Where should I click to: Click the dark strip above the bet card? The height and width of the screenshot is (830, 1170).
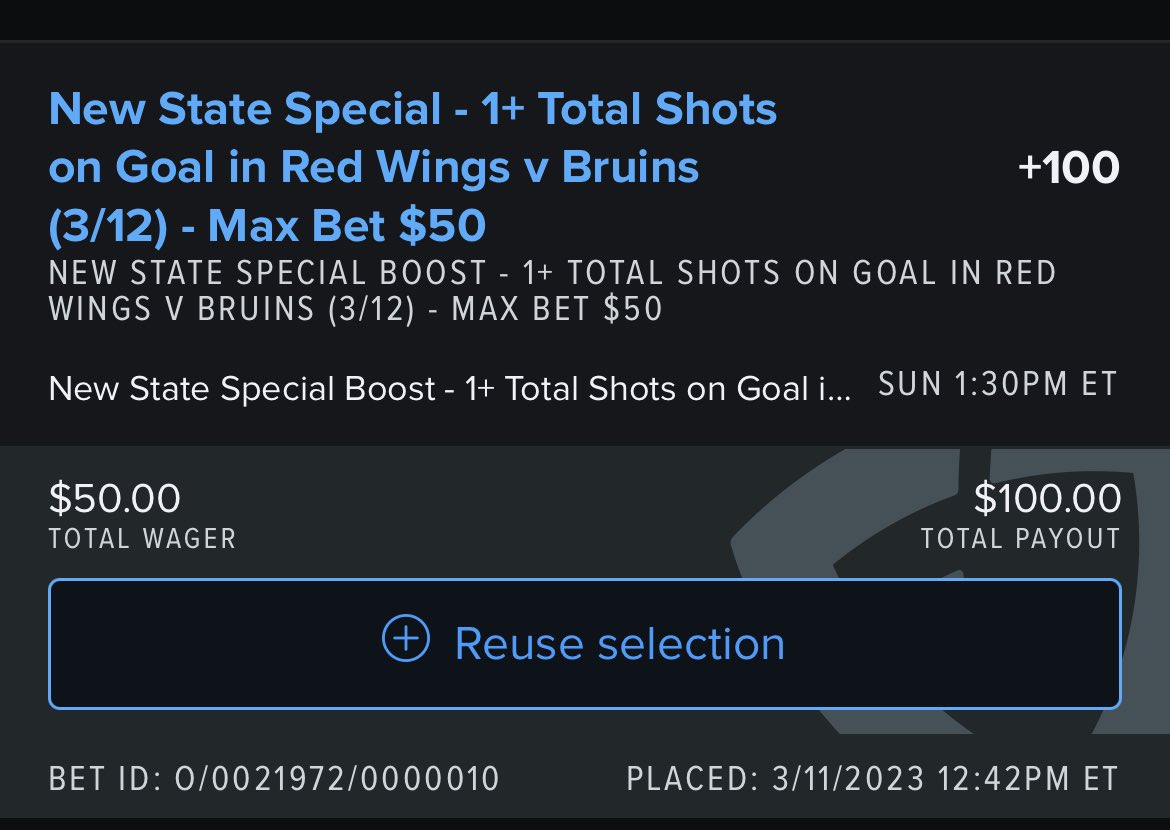click(x=585, y=20)
